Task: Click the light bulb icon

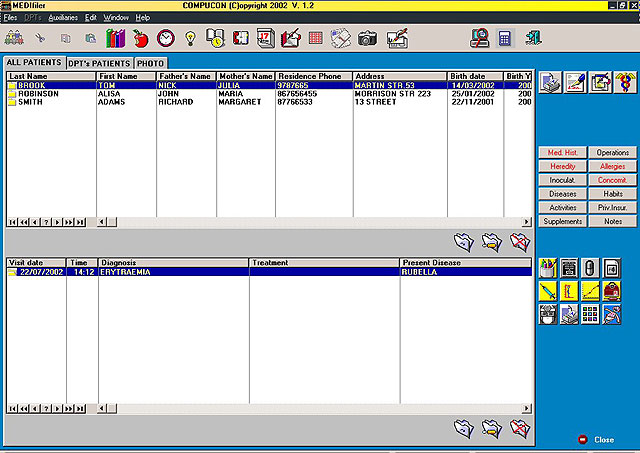Action: pyautogui.click(x=190, y=38)
